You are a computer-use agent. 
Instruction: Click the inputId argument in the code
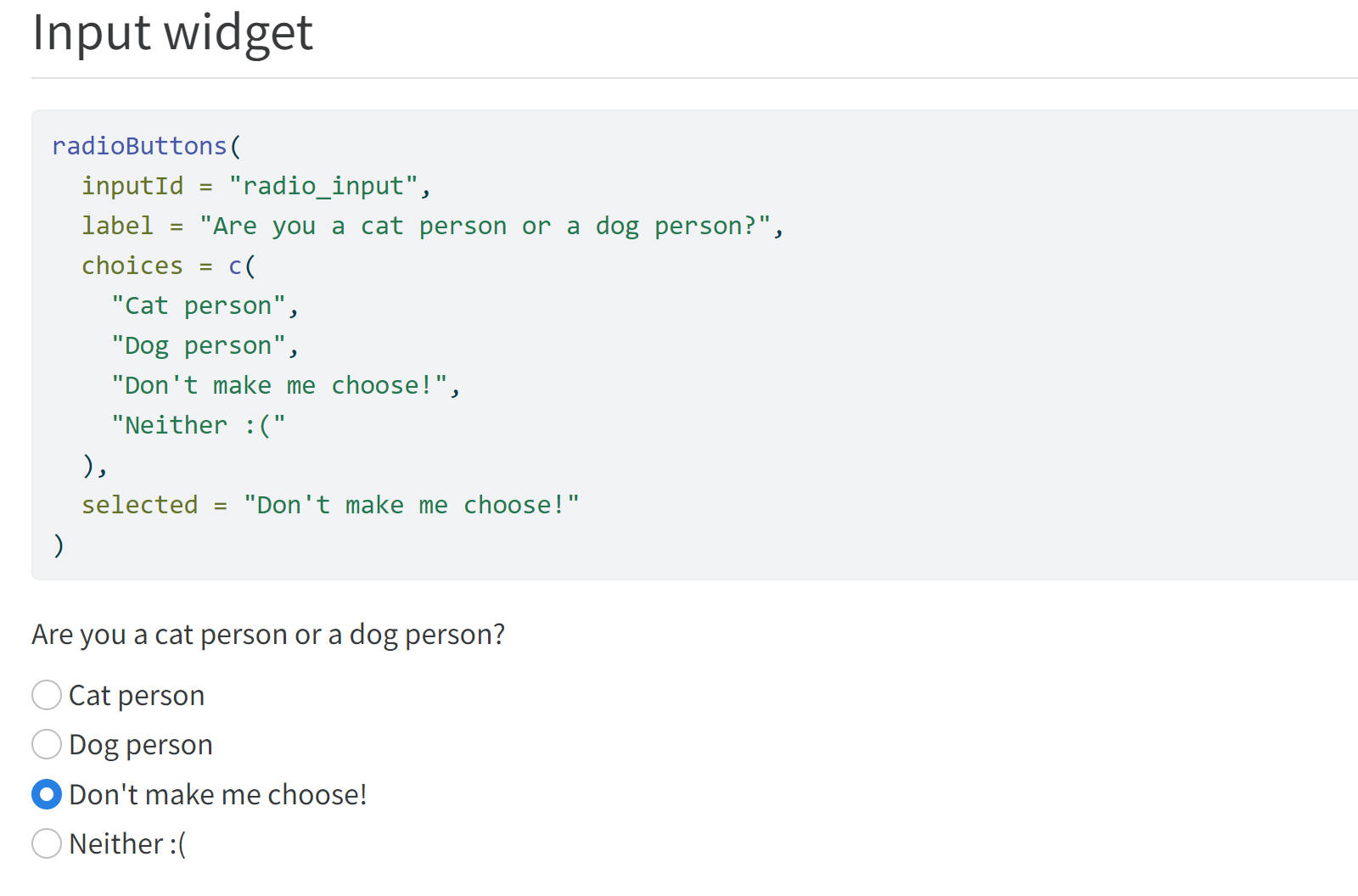[x=132, y=186]
